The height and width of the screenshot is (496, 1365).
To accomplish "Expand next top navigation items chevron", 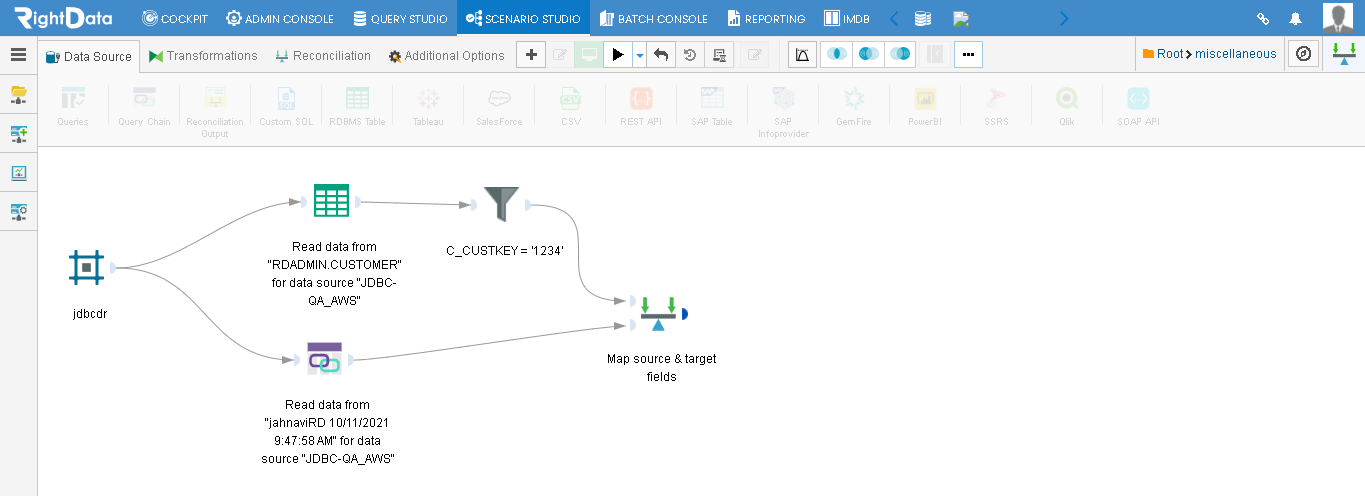I will coord(1064,18).
